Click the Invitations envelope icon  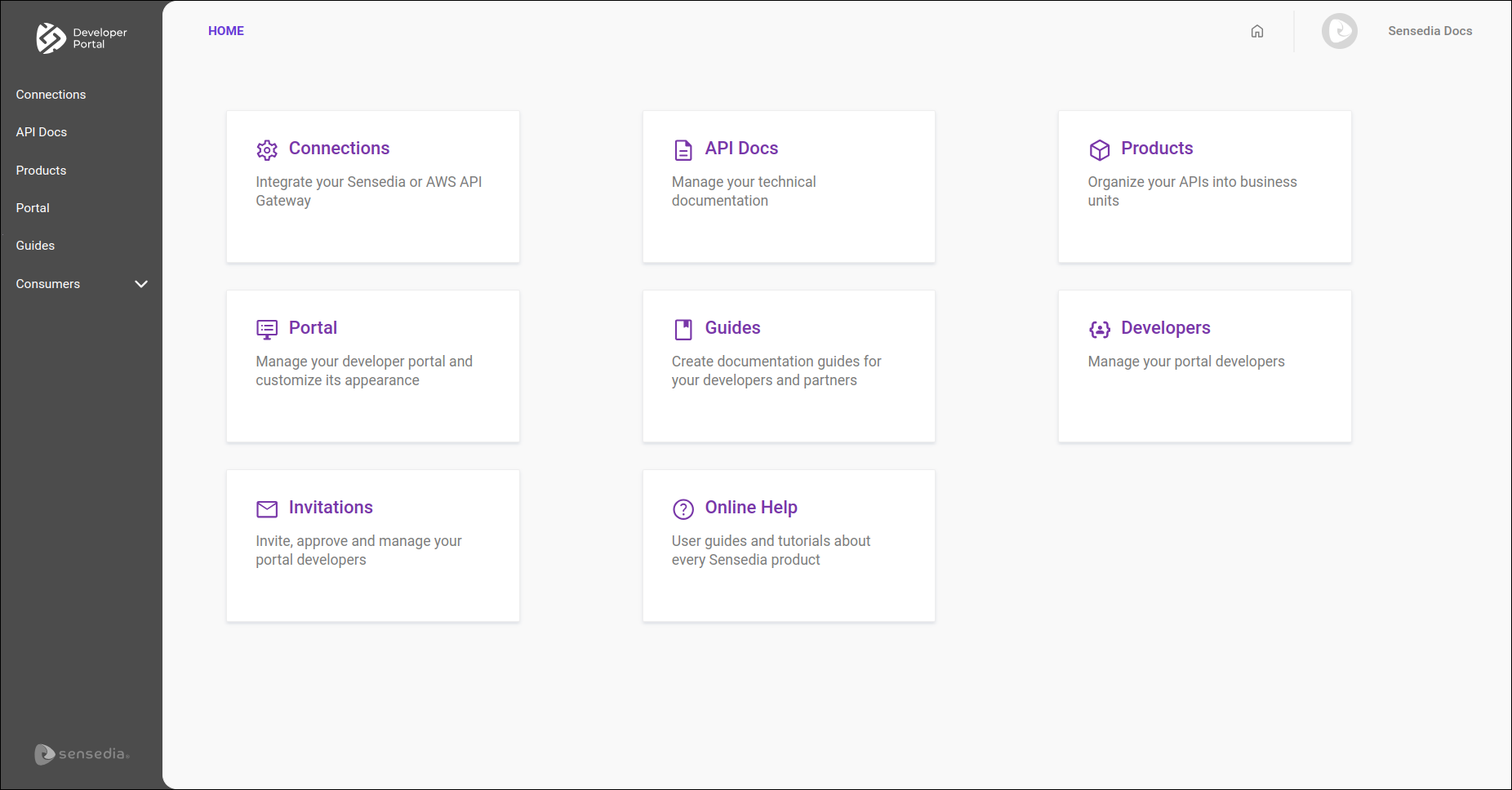267,509
